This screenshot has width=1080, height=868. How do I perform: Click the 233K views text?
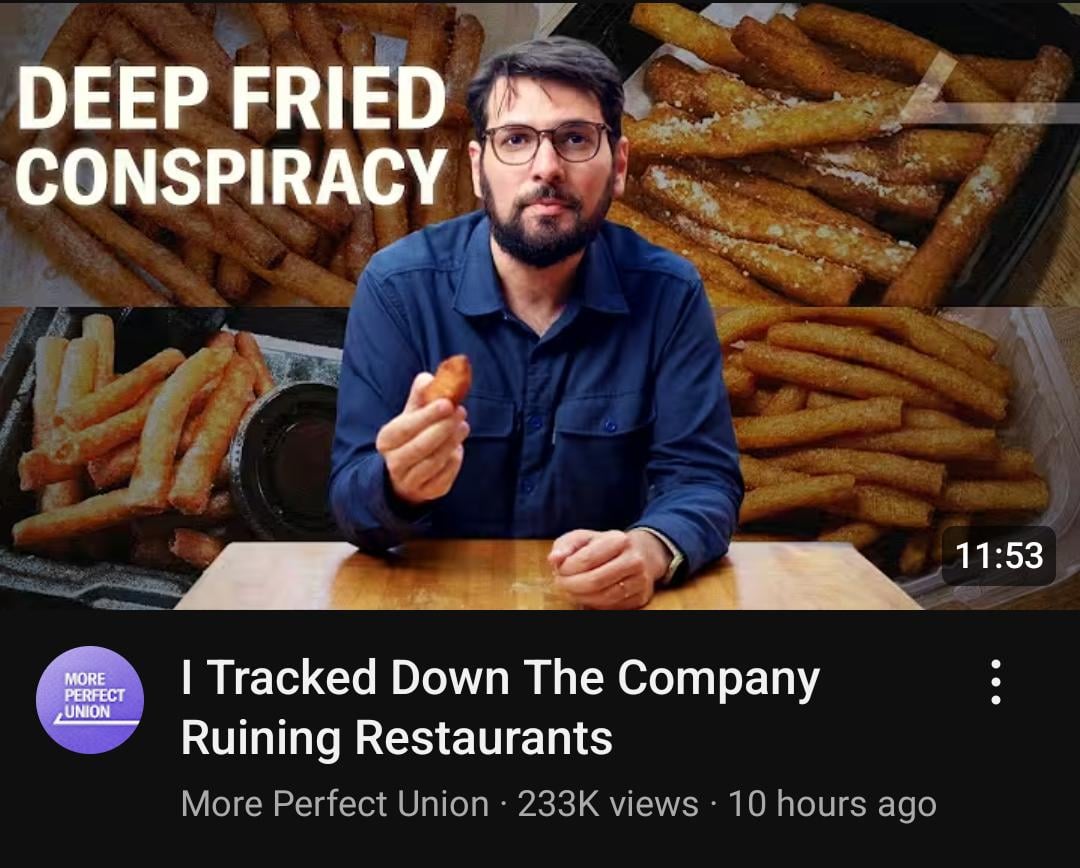point(608,804)
